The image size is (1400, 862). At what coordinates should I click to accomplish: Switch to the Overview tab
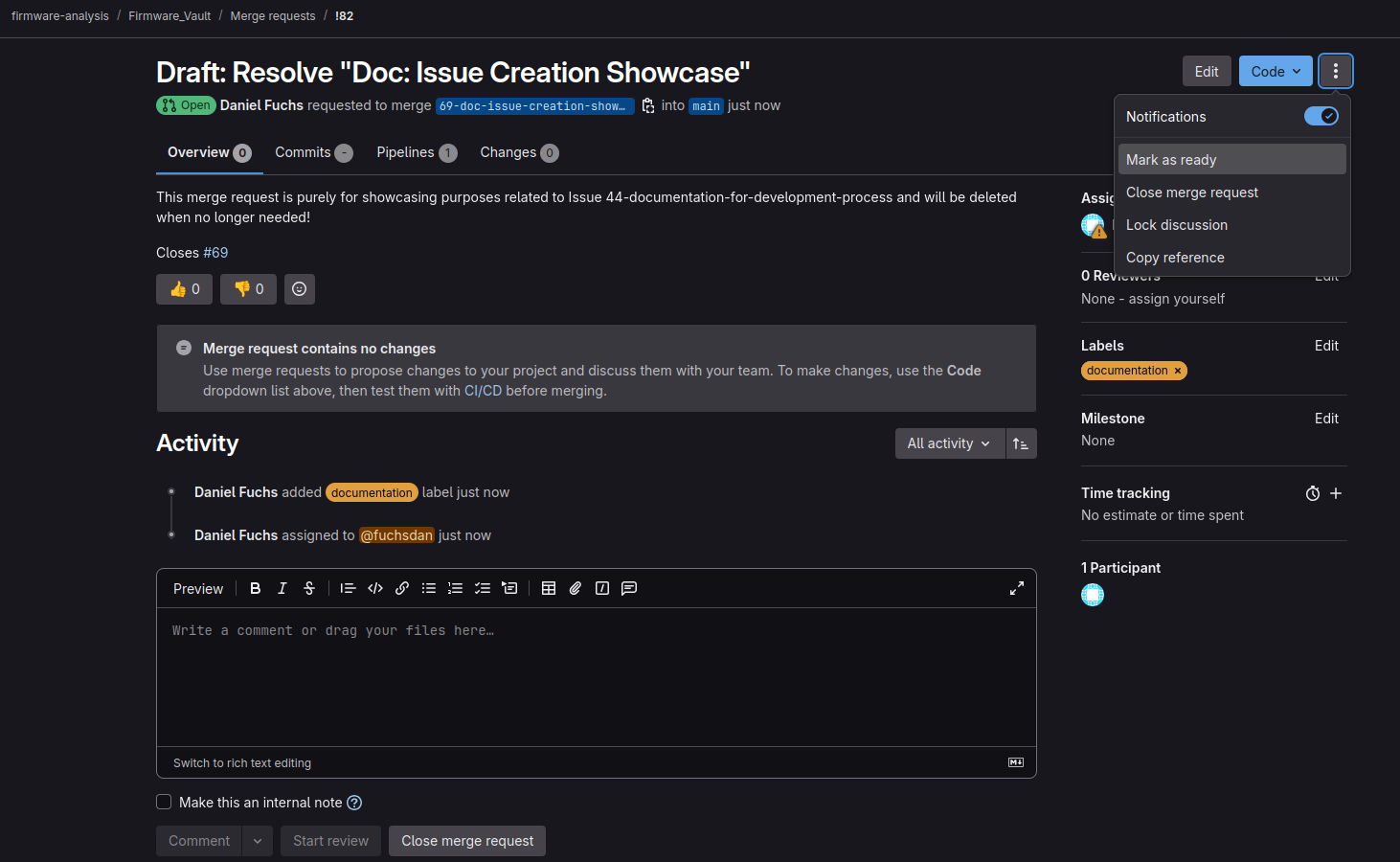click(209, 152)
